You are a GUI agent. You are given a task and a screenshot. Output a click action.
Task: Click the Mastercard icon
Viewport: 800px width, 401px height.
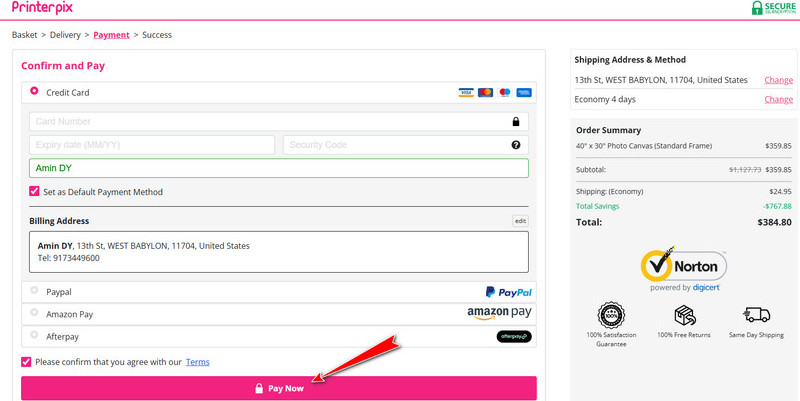(485, 93)
